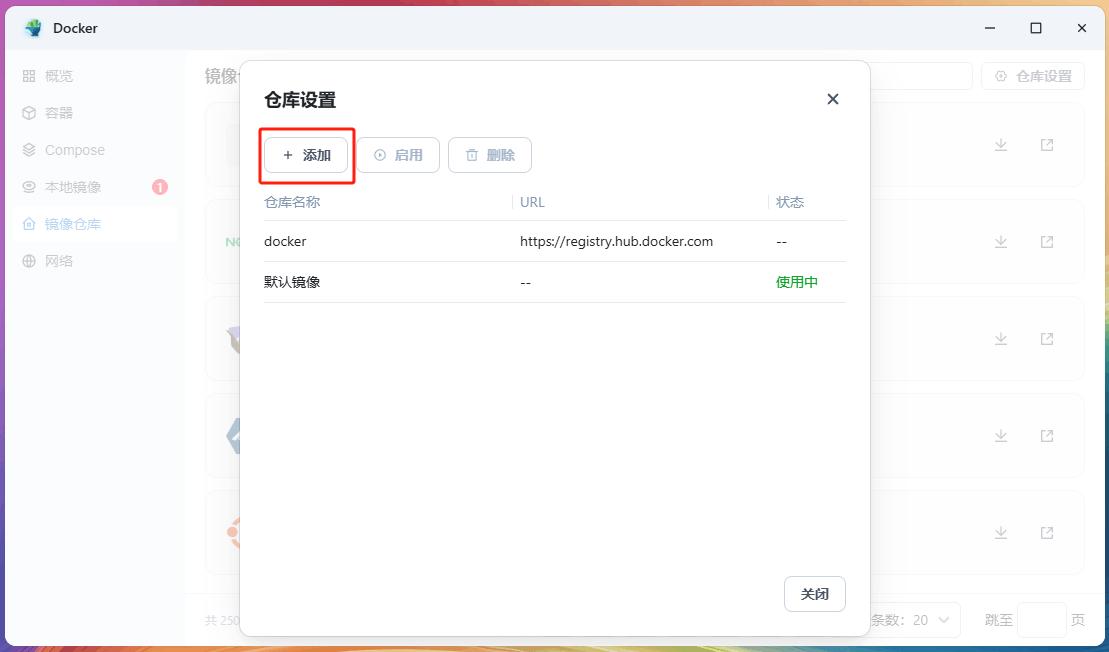This screenshot has width=1109, height=652.
Task: Open Compose section in sidebar
Action: point(74,150)
